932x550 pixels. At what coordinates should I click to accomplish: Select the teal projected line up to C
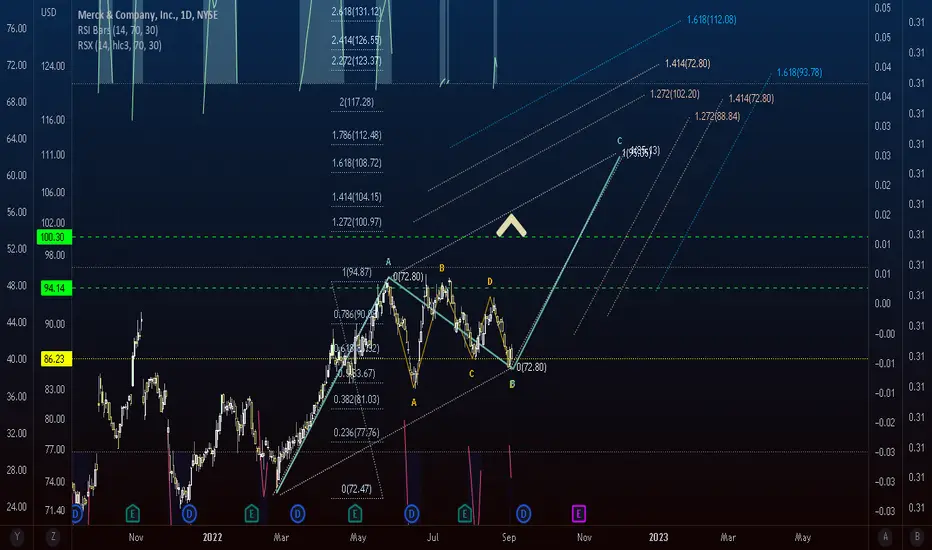(566, 262)
